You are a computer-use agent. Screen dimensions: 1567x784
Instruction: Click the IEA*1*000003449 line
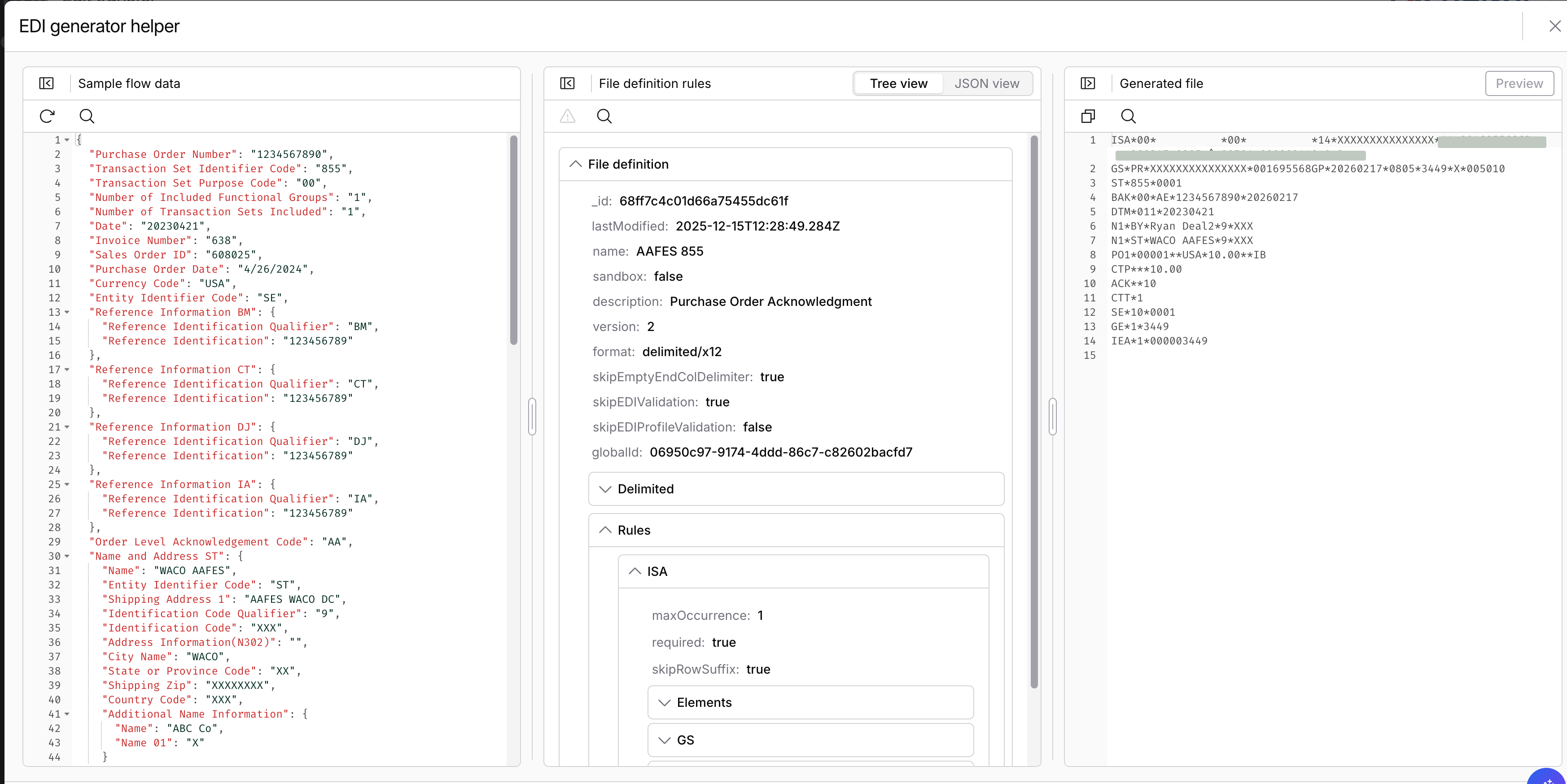pyautogui.click(x=1159, y=341)
